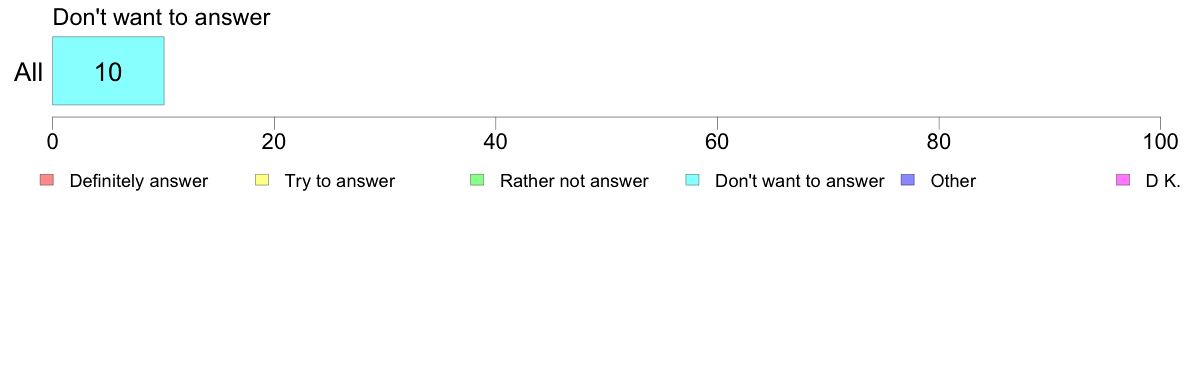Click the All row label

(x=29, y=72)
